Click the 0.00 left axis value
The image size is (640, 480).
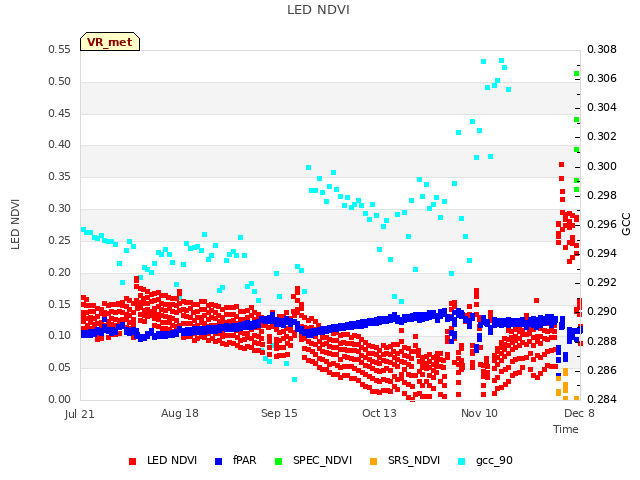(60, 399)
